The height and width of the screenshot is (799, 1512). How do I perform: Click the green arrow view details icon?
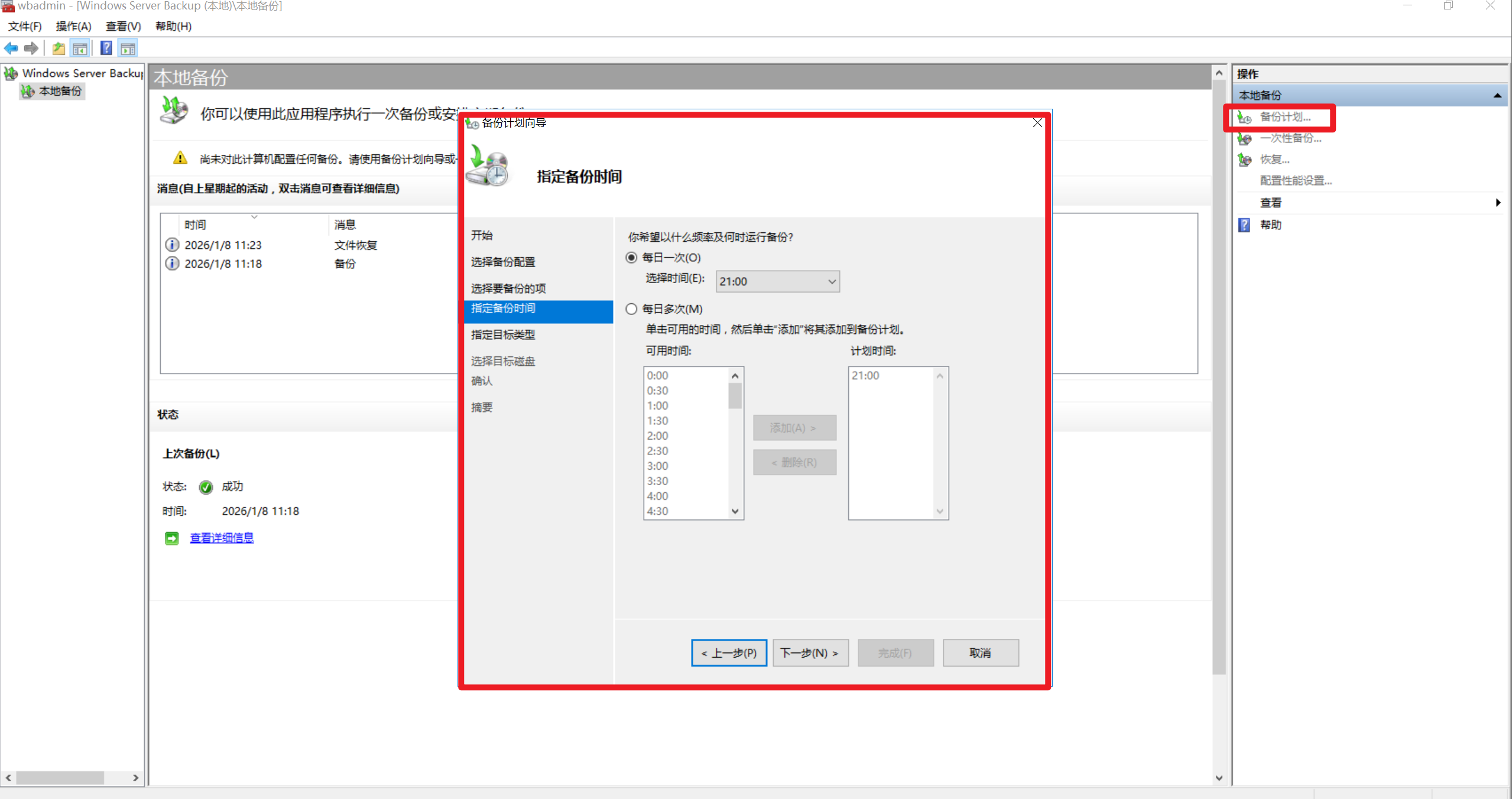(x=171, y=538)
